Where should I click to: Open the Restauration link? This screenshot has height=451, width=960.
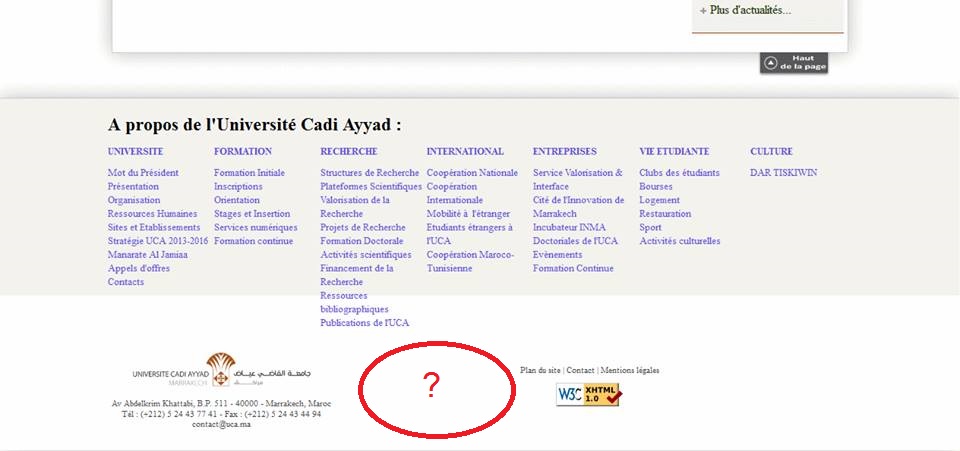click(665, 214)
